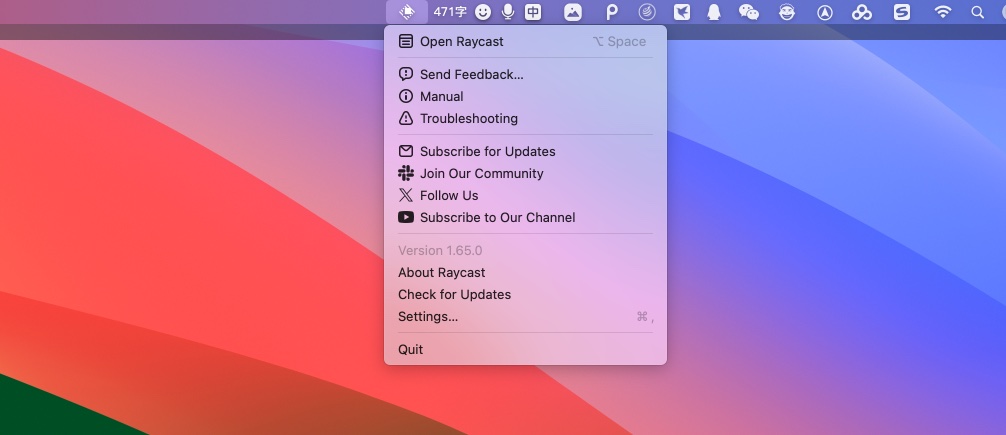This screenshot has width=1006, height=435.
Task: Open the three-circles cloud icon
Action: [x=862, y=12]
